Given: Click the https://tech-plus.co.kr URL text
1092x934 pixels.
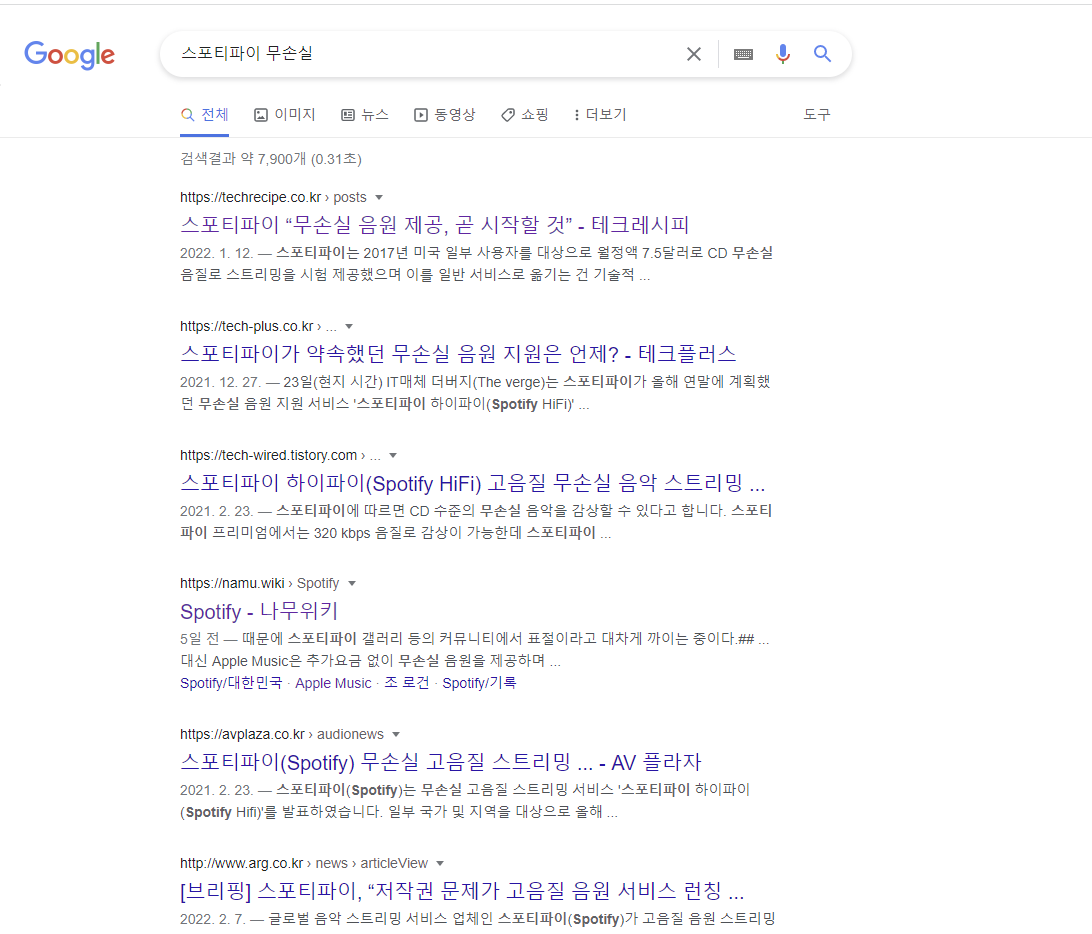Looking at the screenshot, I should pyautogui.click(x=247, y=326).
